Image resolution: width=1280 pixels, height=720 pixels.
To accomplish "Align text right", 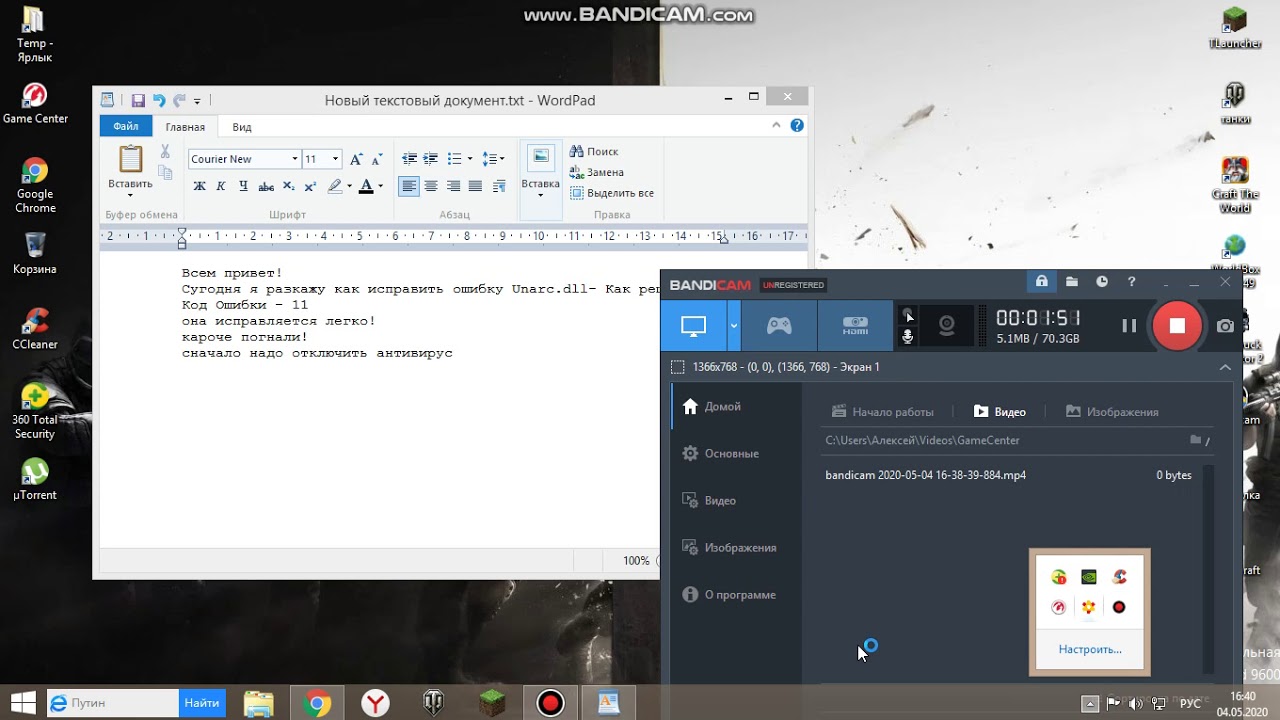I will [x=453, y=186].
